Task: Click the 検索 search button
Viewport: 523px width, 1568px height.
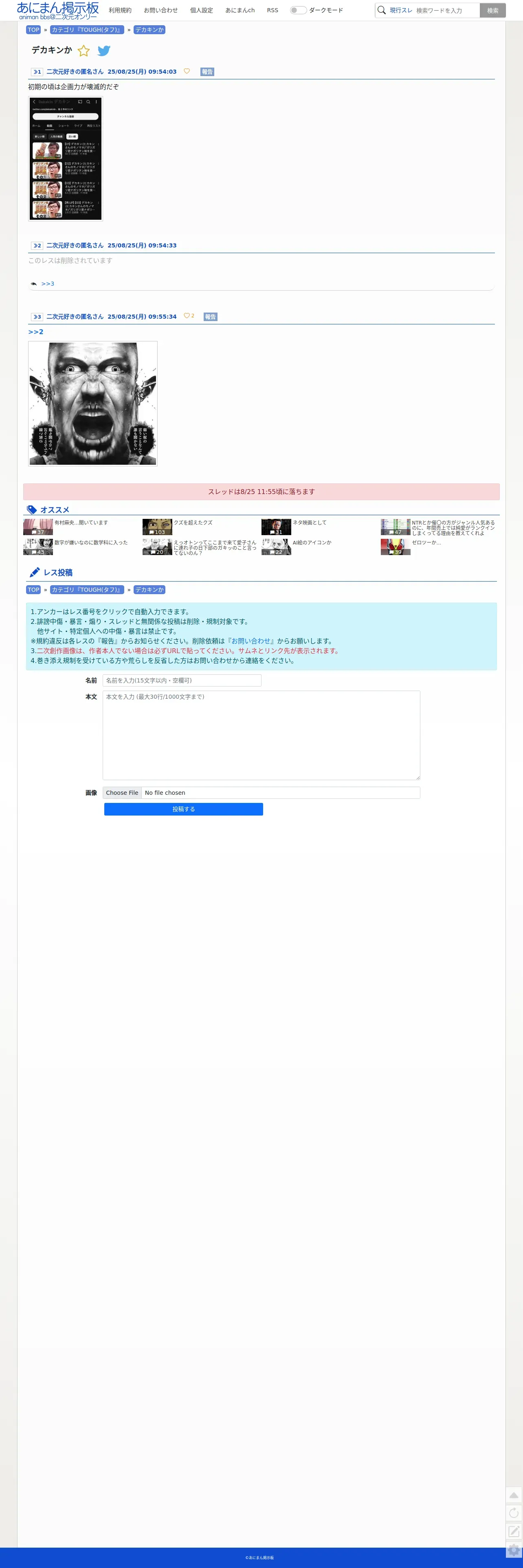Action: click(x=492, y=10)
